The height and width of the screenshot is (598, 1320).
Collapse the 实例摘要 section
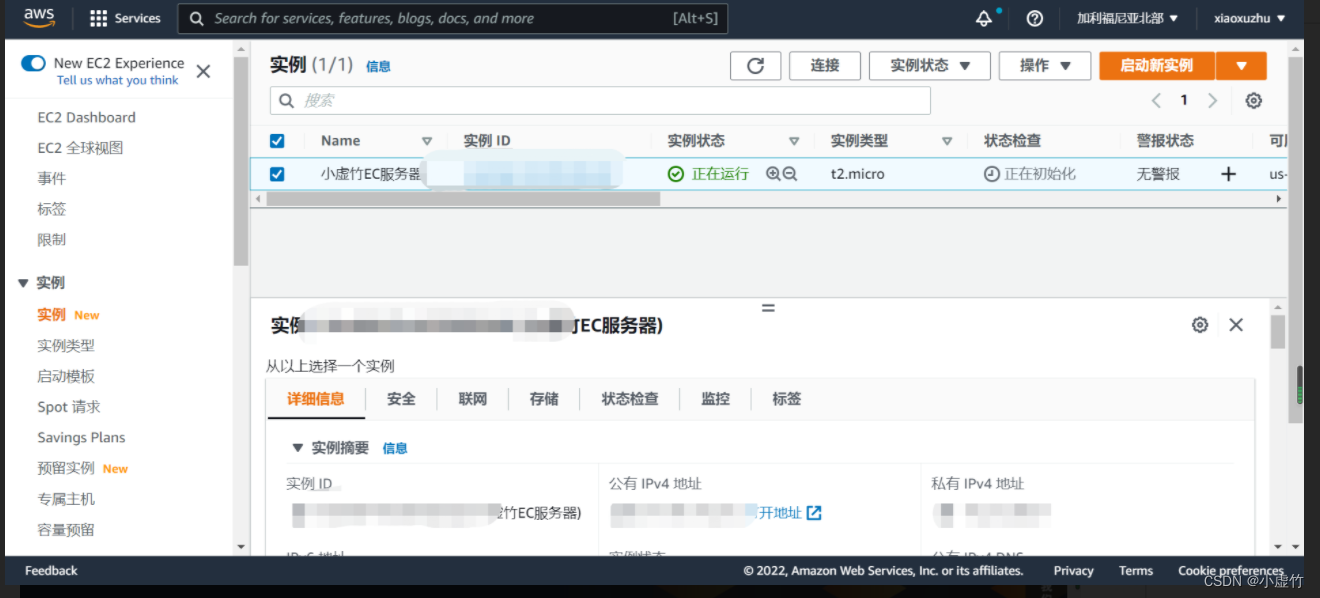[297, 448]
